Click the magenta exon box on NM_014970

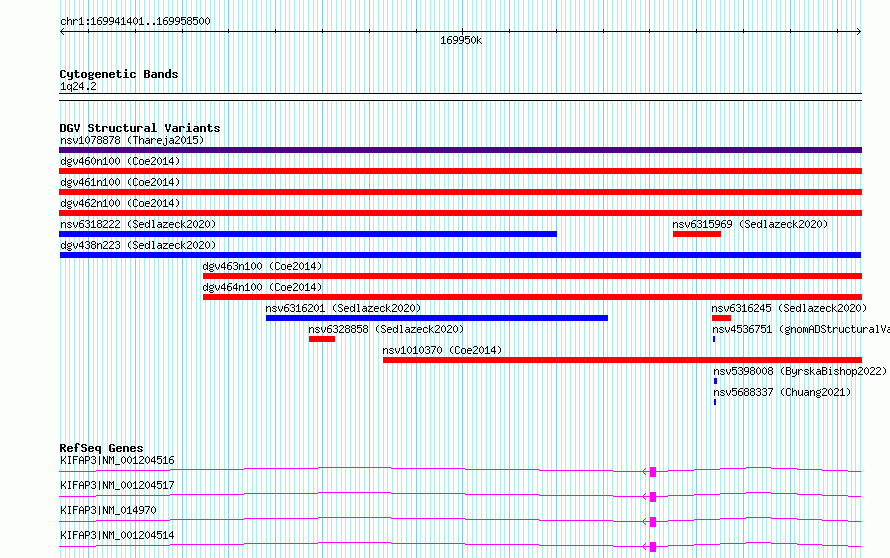point(653,522)
